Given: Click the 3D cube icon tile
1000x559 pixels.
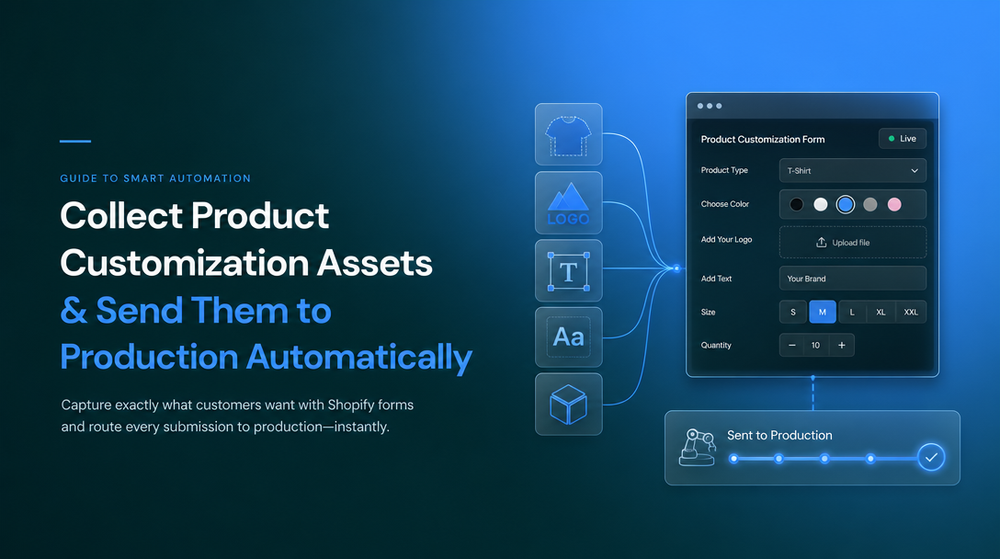Looking at the screenshot, I should 568,404.
